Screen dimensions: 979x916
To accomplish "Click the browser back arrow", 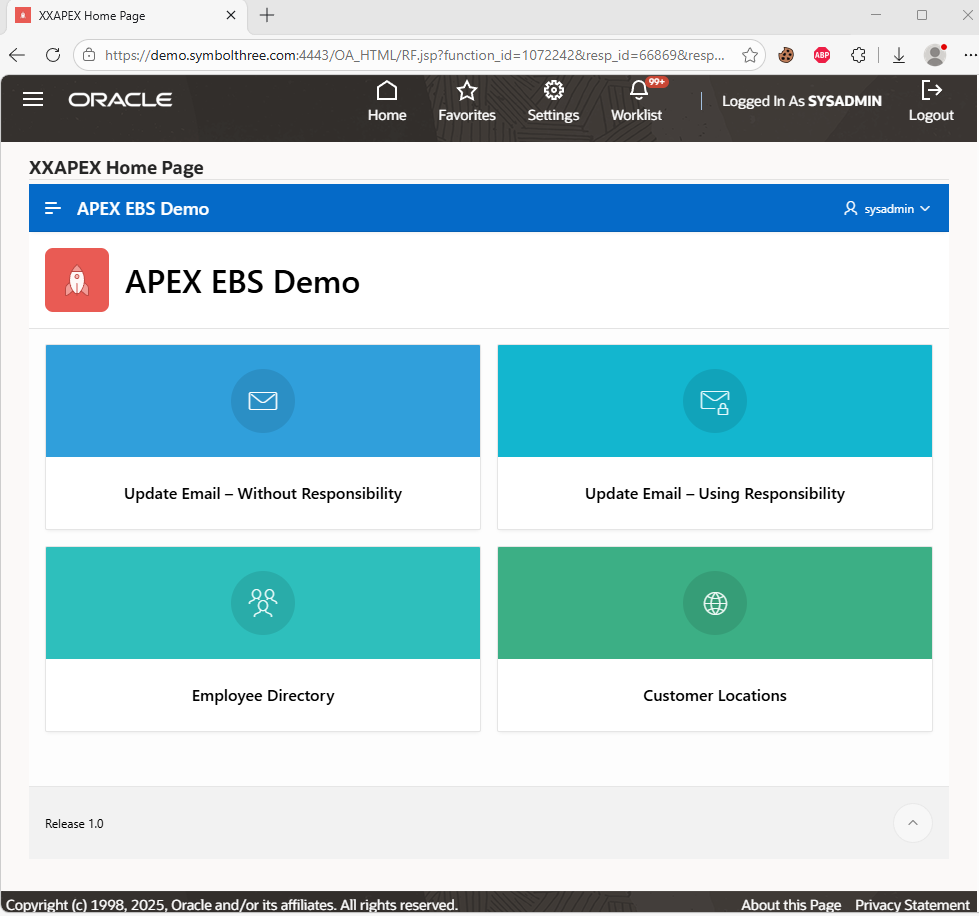I will 17,55.
